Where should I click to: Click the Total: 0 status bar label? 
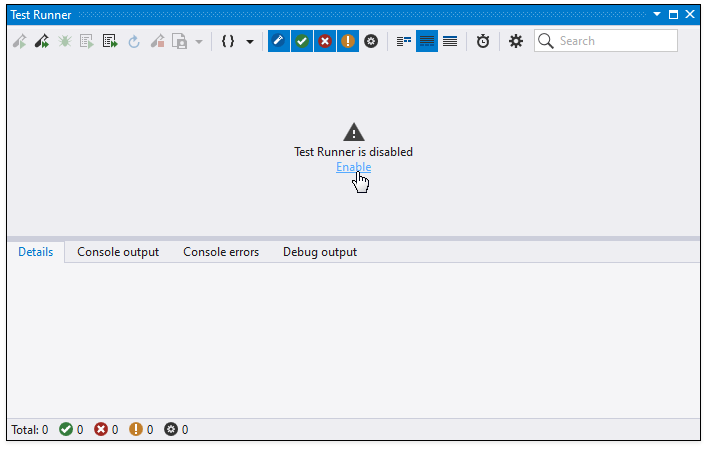click(30, 430)
